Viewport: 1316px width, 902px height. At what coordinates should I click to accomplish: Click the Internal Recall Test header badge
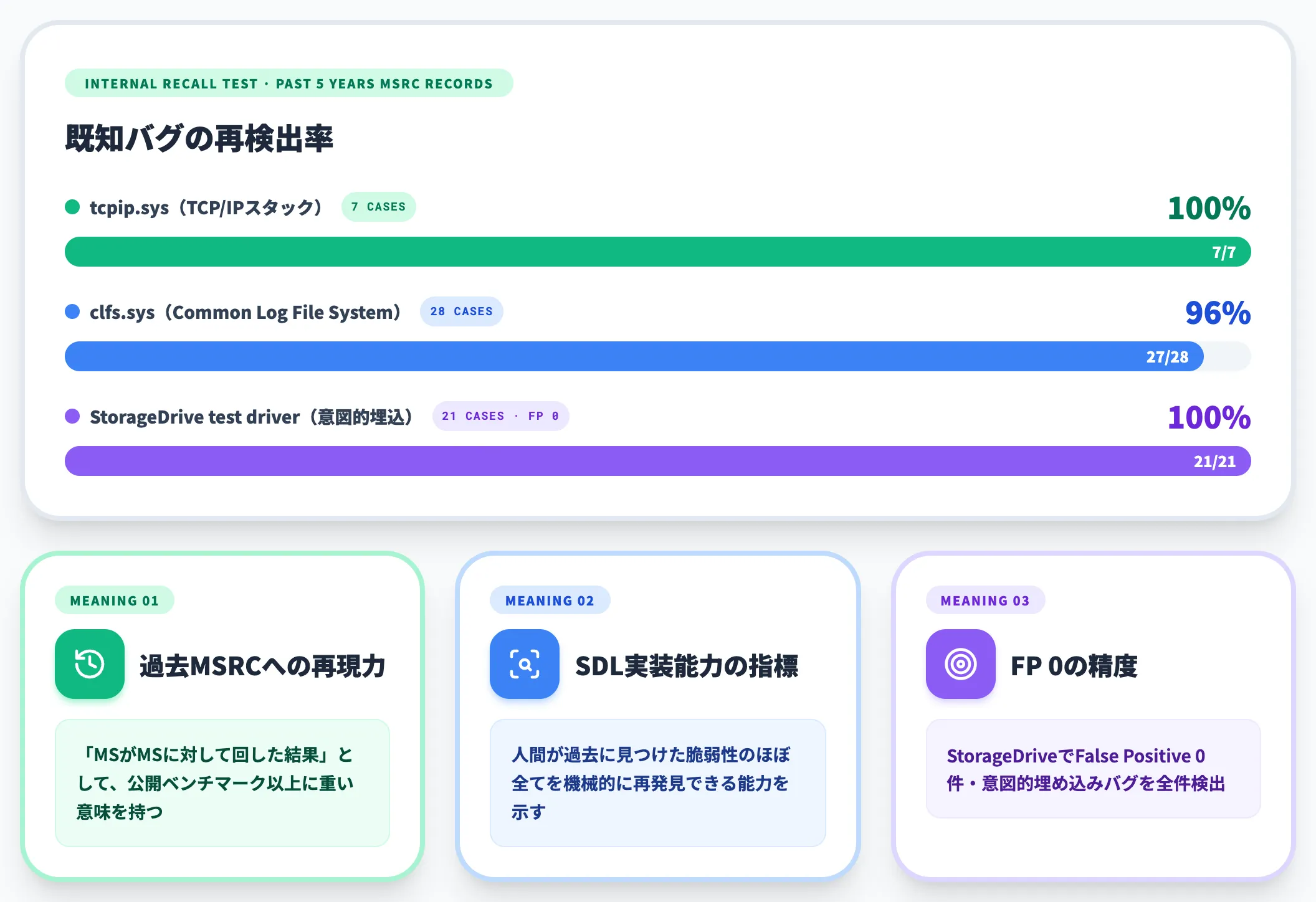click(289, 83)
